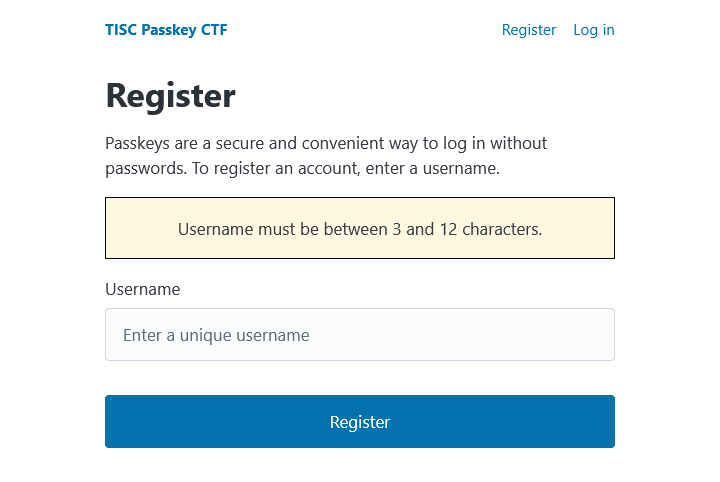Click the Username label above the field

(143, 289)
